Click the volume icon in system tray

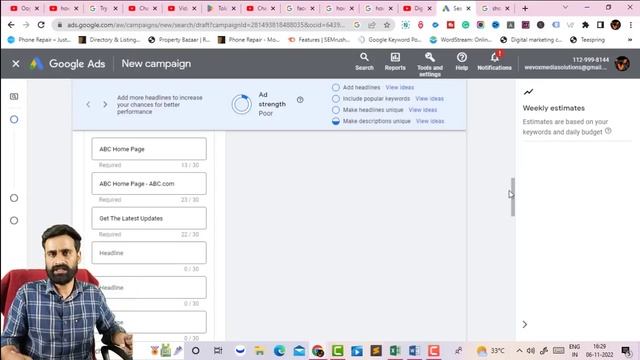[x=531, y=351]
